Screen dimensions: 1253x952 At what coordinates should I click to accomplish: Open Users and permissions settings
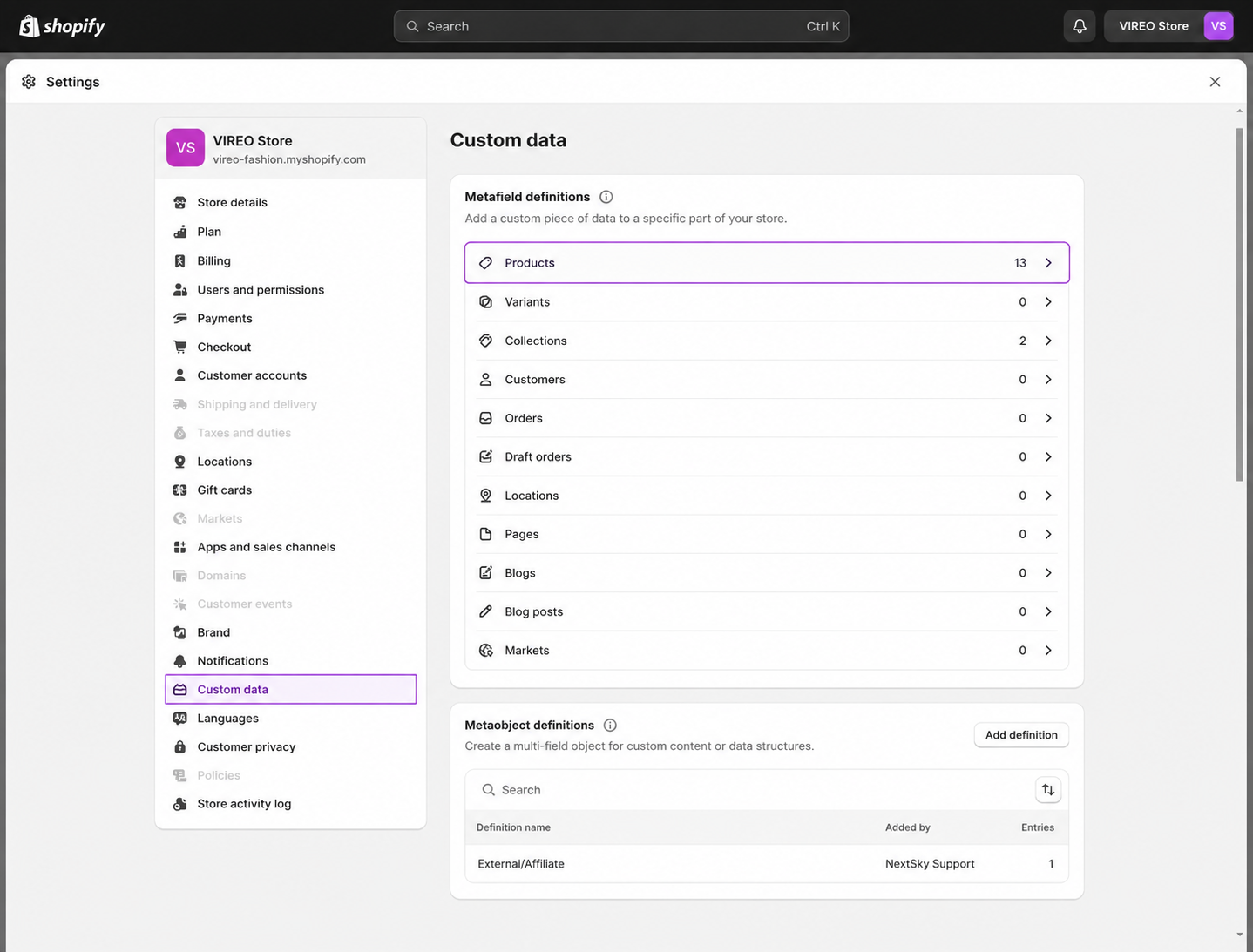click(290, 289)
